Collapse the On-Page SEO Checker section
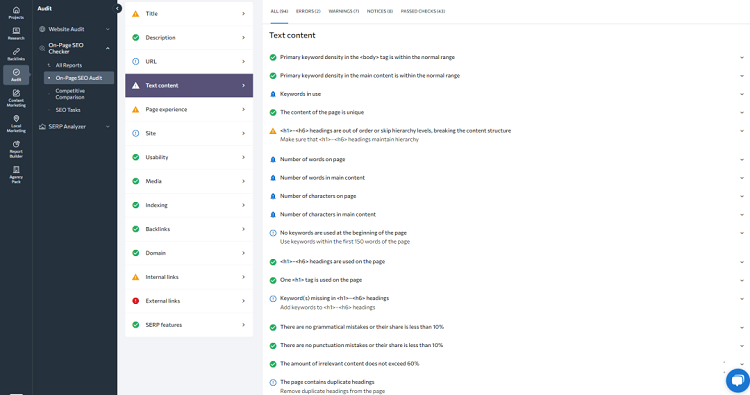 click(x=75, y=48)
